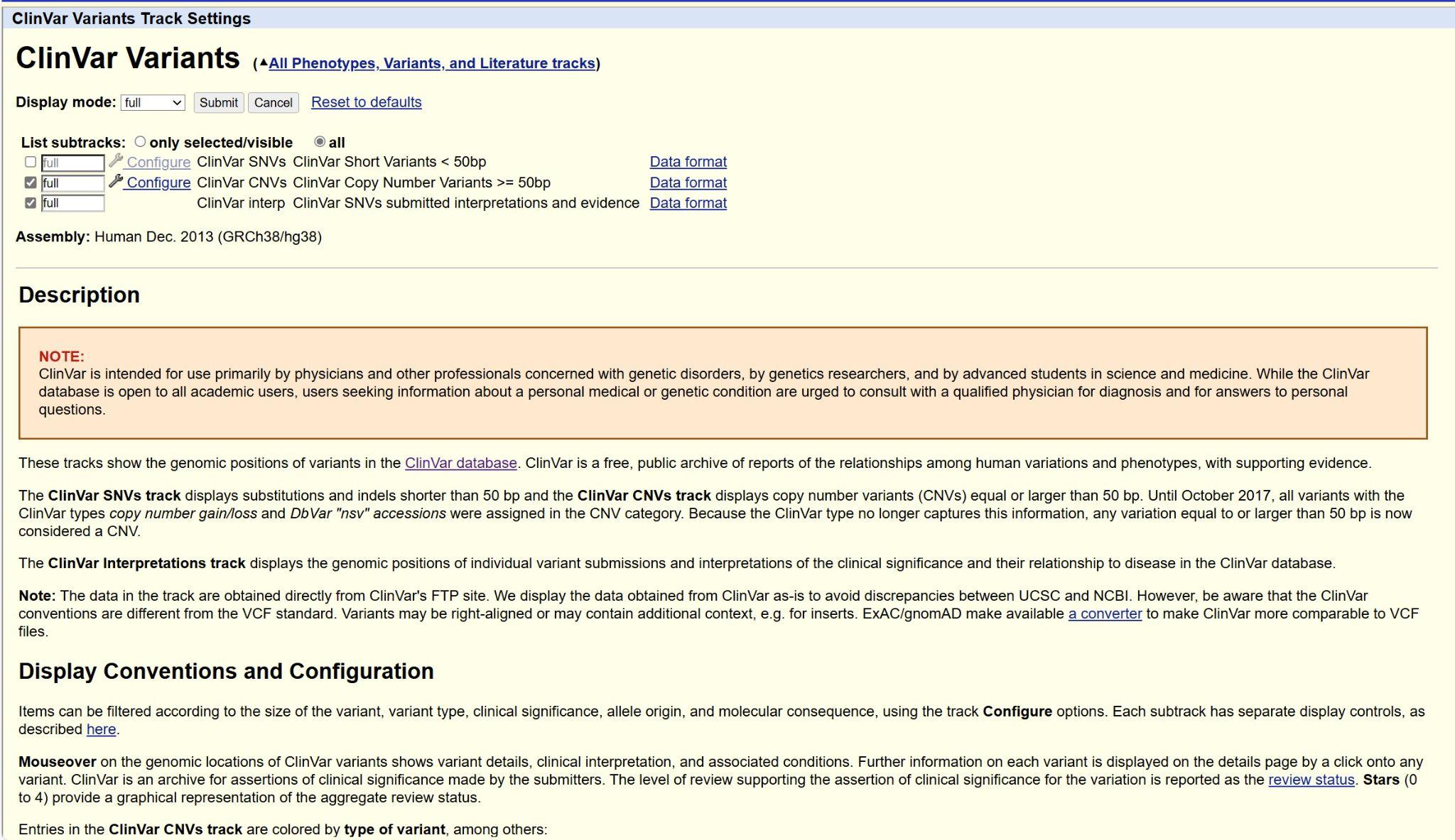The image size is (1455, 840).
Task: Click the Description section heading
Action: click(x=80, y=295)
